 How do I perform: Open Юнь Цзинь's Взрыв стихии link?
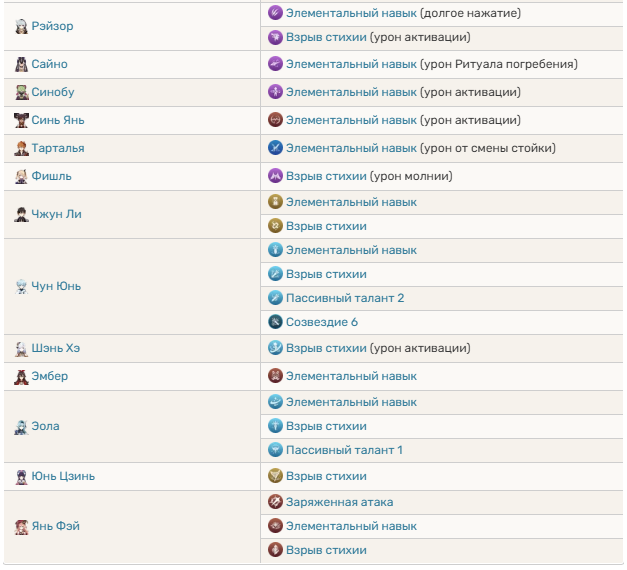(326, 476)
